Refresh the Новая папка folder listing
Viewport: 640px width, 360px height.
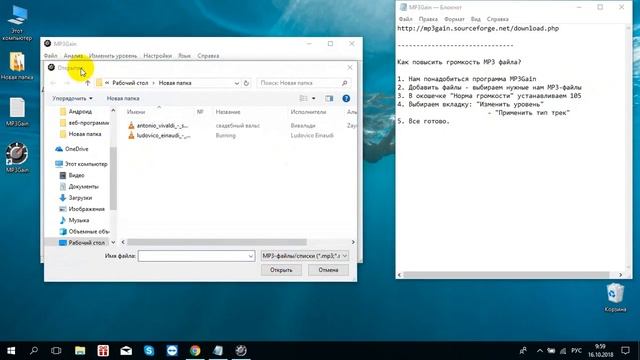point(246,83)
